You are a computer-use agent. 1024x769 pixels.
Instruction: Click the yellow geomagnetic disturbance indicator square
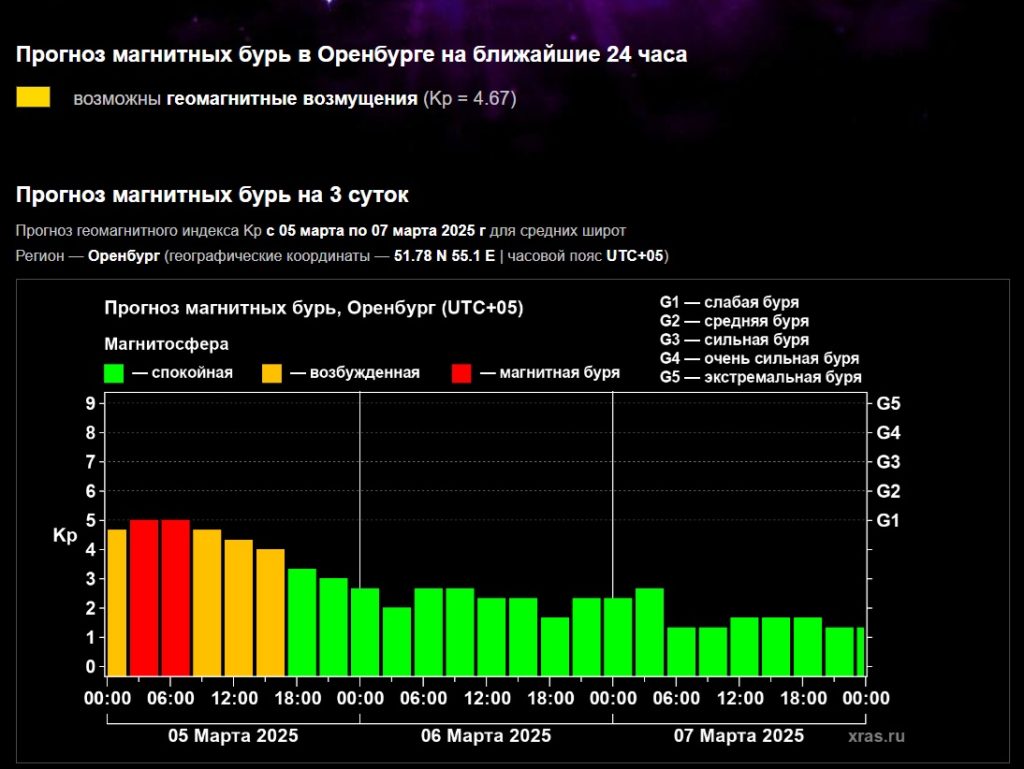click(33, 97)
